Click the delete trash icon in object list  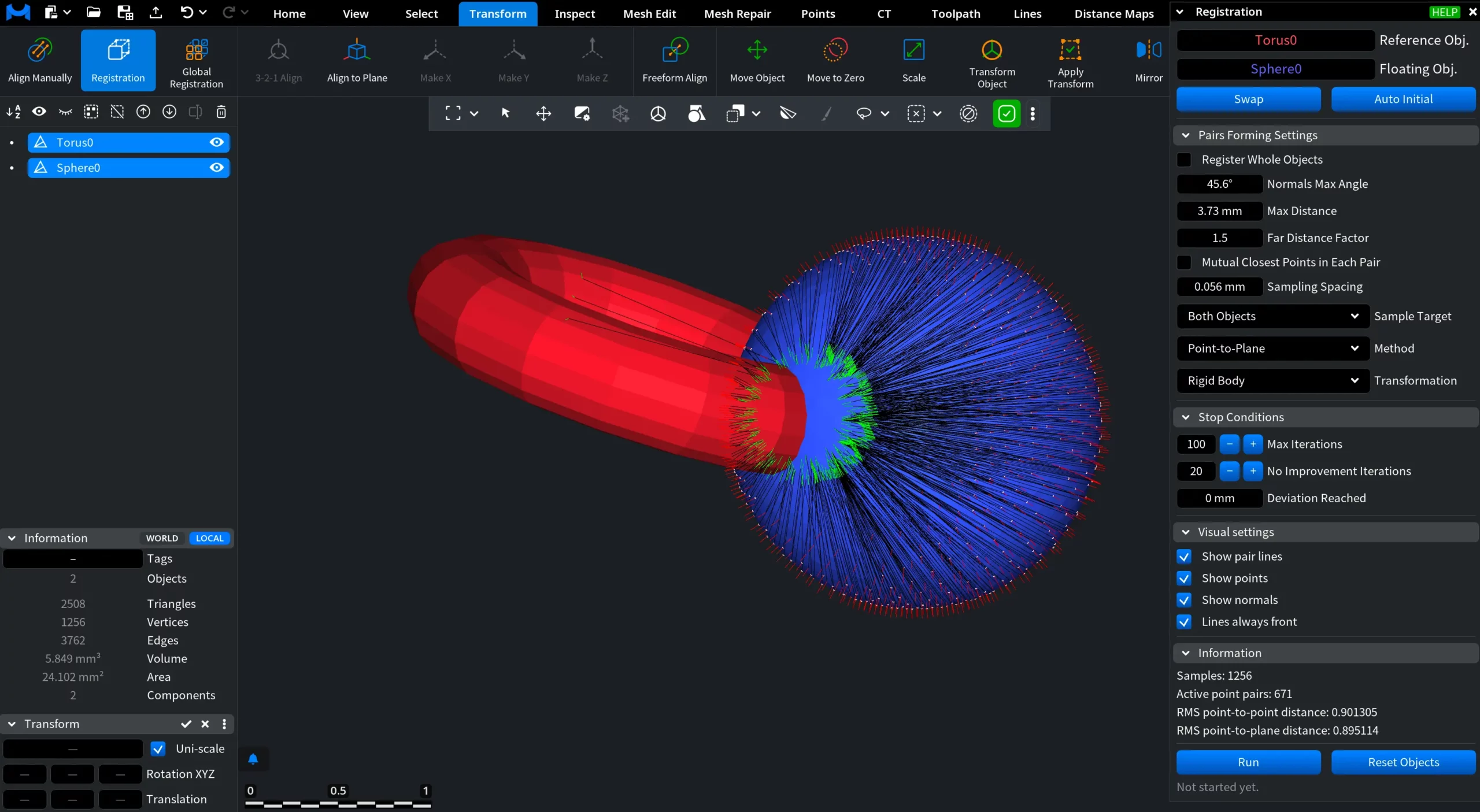click(221, 112)
